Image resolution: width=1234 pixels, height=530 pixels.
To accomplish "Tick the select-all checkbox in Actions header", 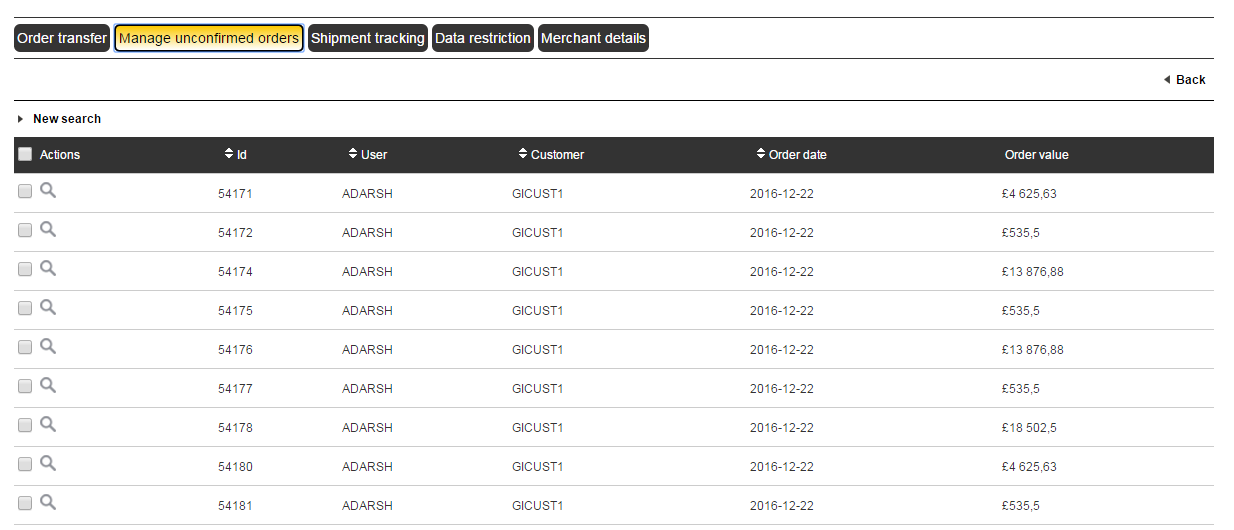I will (25, 154).
